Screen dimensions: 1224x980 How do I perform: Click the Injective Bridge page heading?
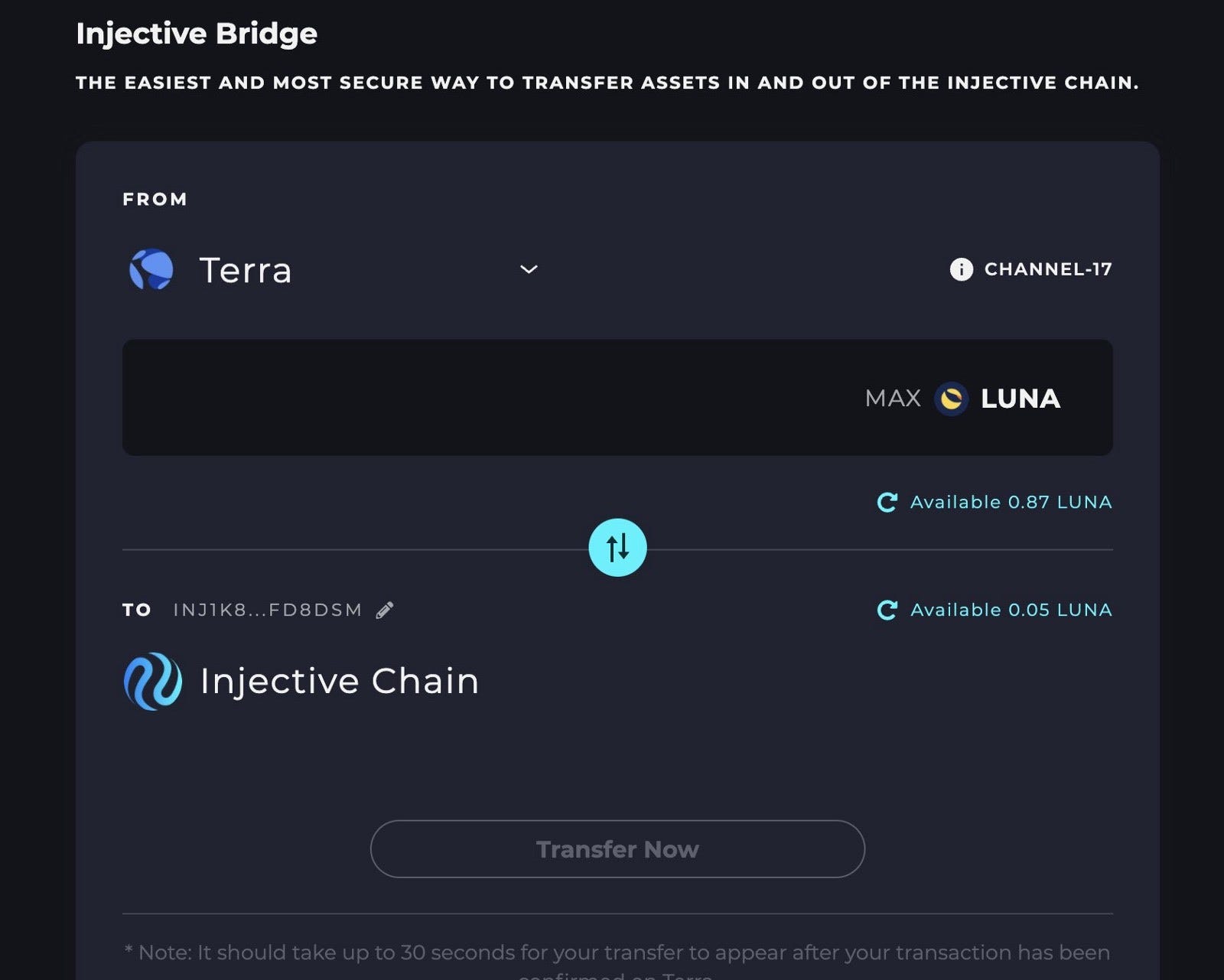tap(197, 34)
